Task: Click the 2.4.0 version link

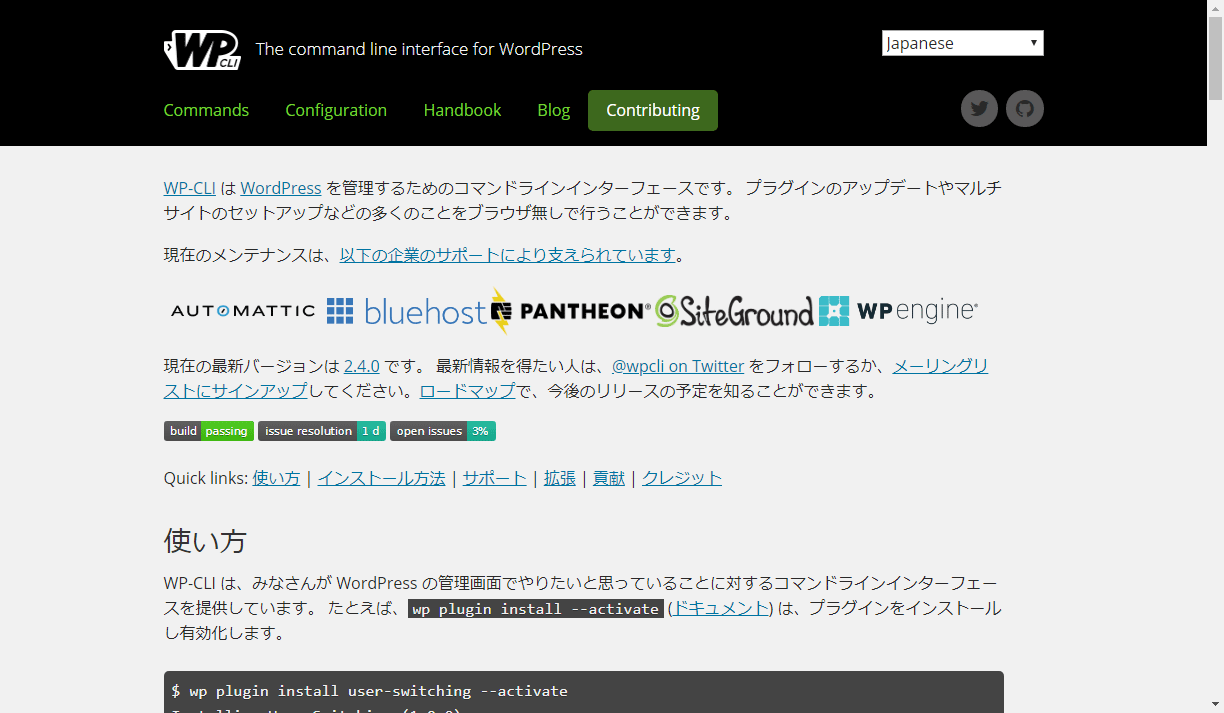Action: [362, 366]
